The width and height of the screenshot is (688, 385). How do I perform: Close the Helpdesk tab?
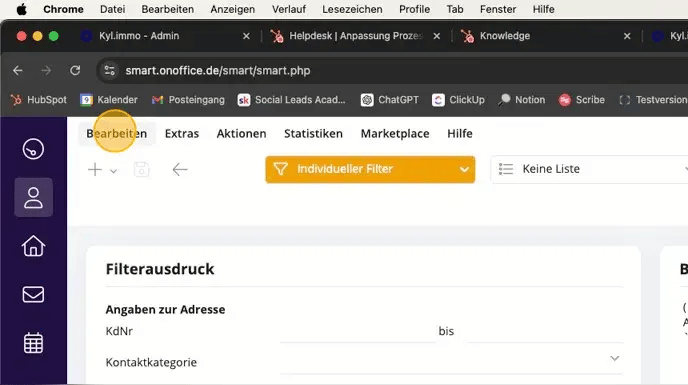(x=437, y=36)
